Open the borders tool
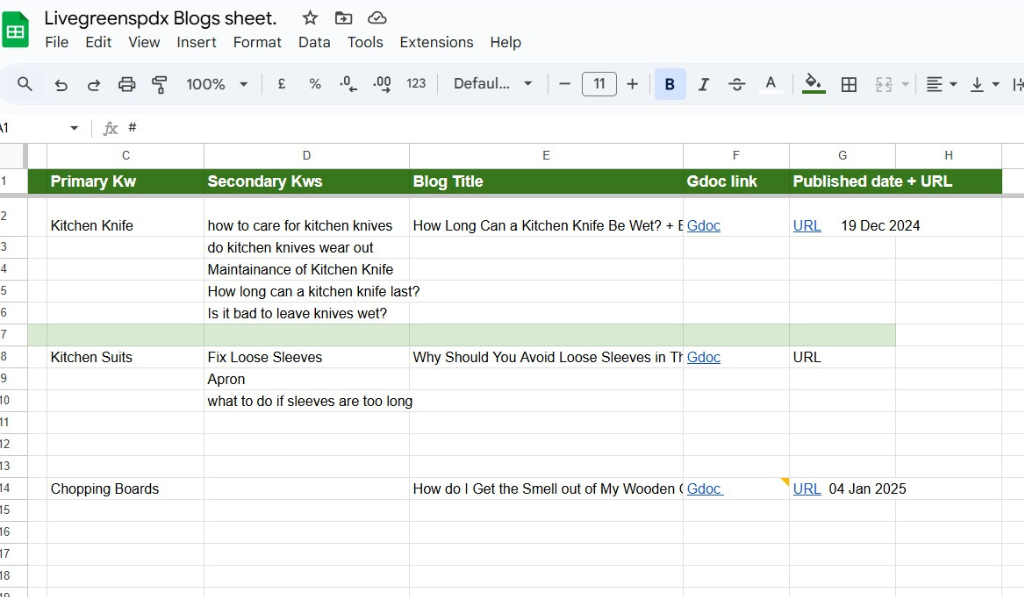1024x597 pixels. tap(849, 84)
